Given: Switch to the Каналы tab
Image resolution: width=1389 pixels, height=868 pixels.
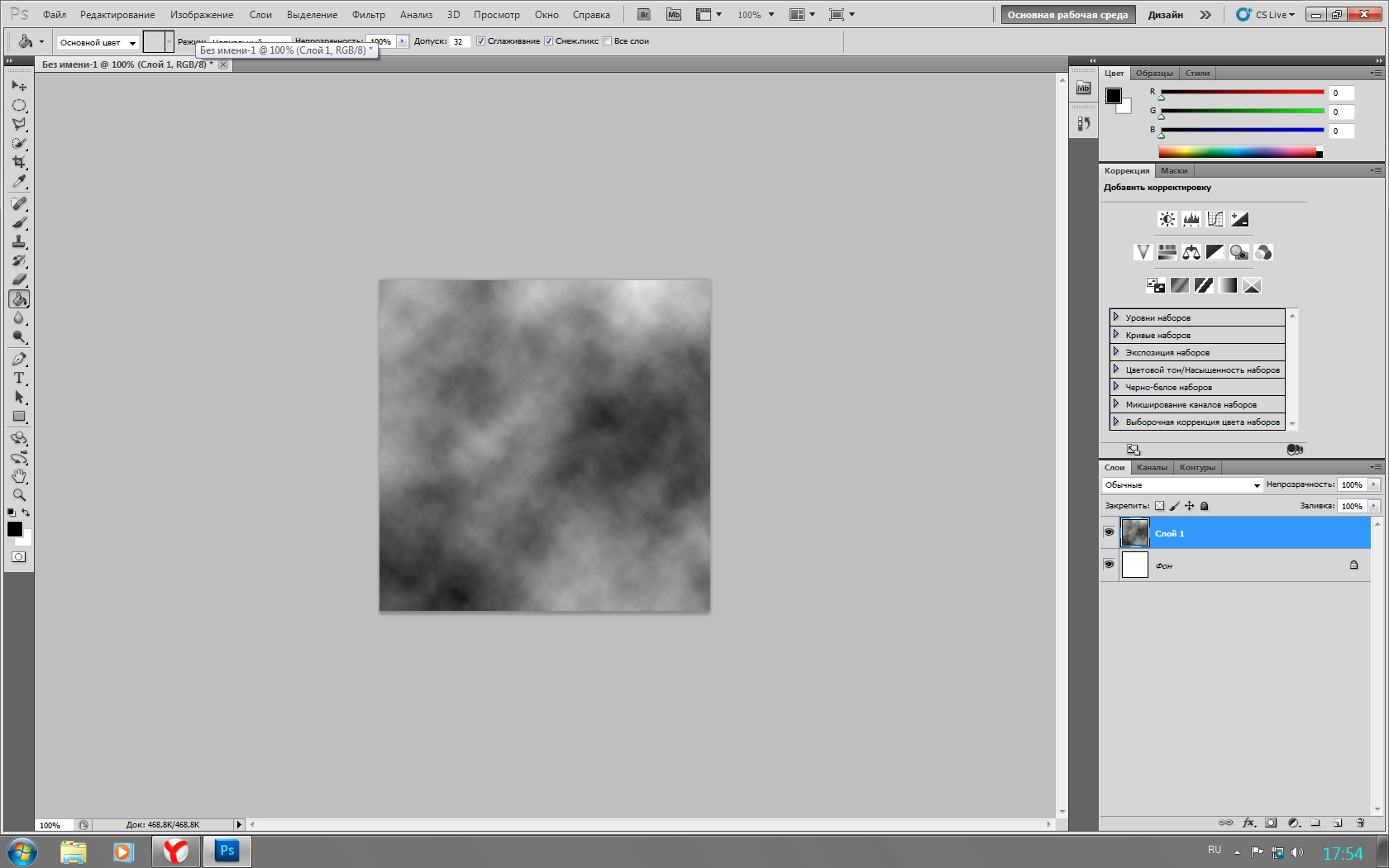Looking at the screenshot, I should (x=1152, y=468).
